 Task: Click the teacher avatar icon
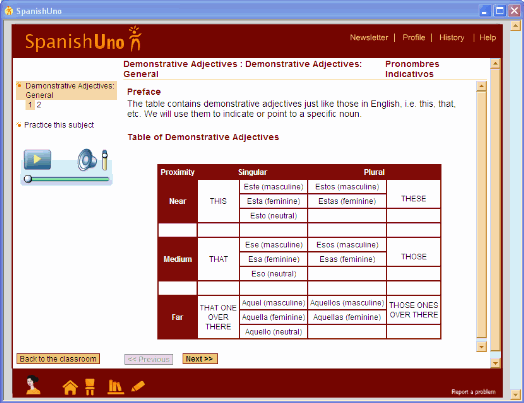click(x=33, y=385)
